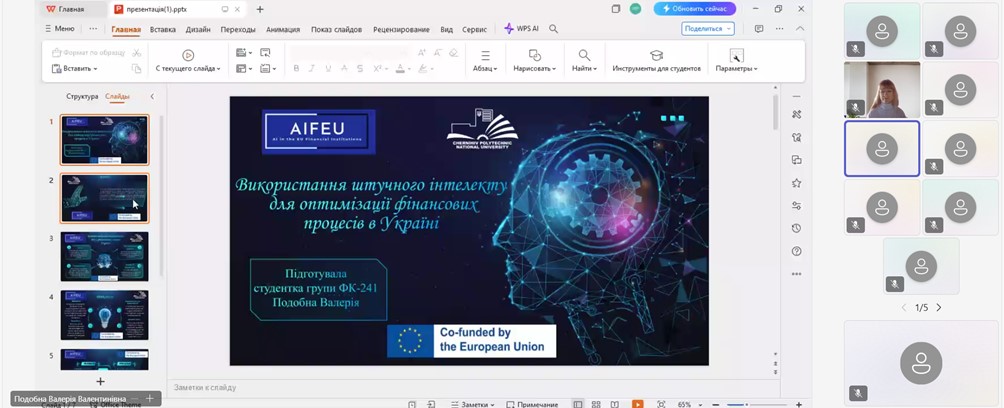Collapse the slides panel with arrow
Image resolution: width=1004 pixels, height=408 pixels.
coord(152,97)
